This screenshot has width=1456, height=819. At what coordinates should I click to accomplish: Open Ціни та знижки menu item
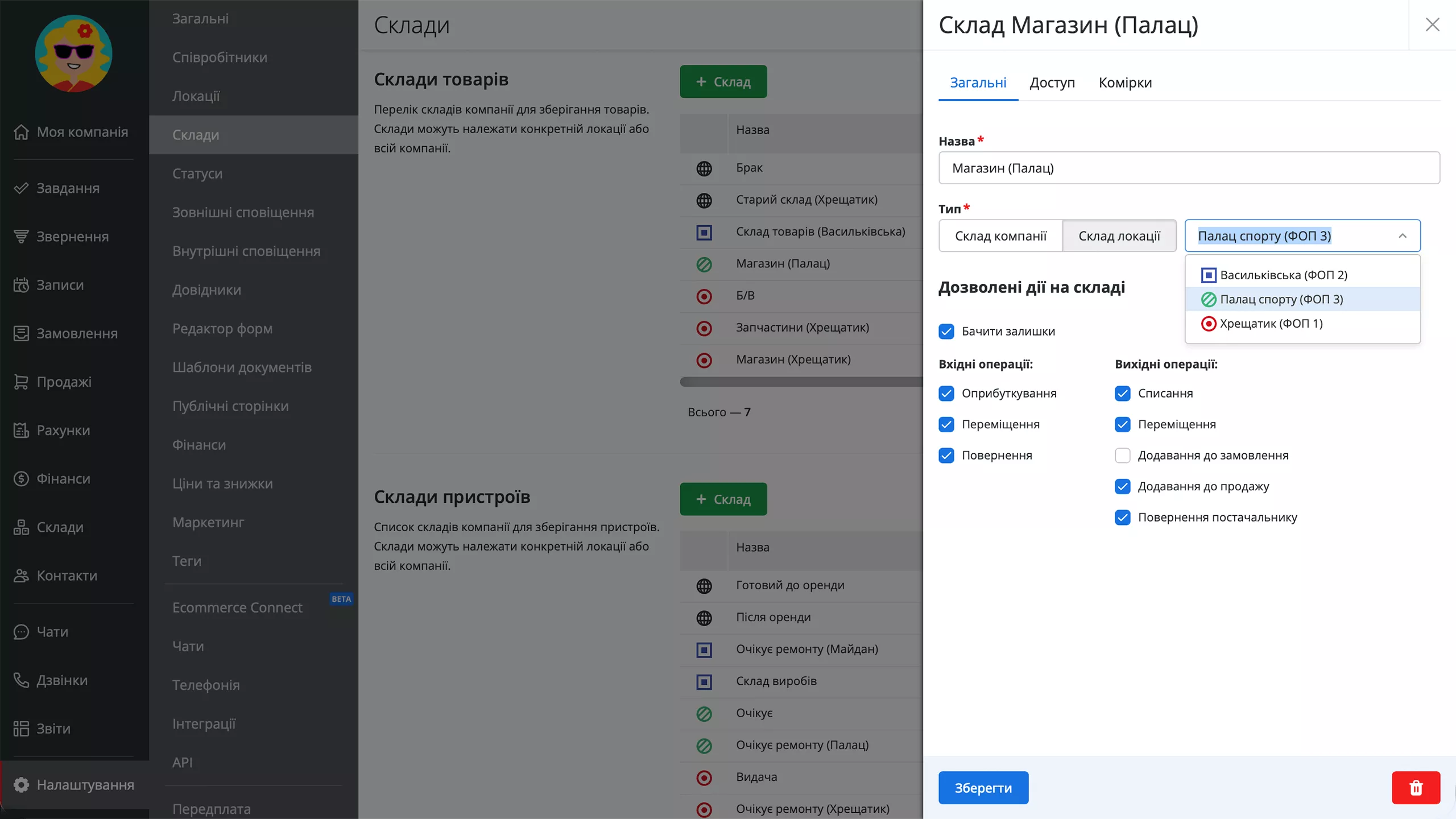click(254, 484)
